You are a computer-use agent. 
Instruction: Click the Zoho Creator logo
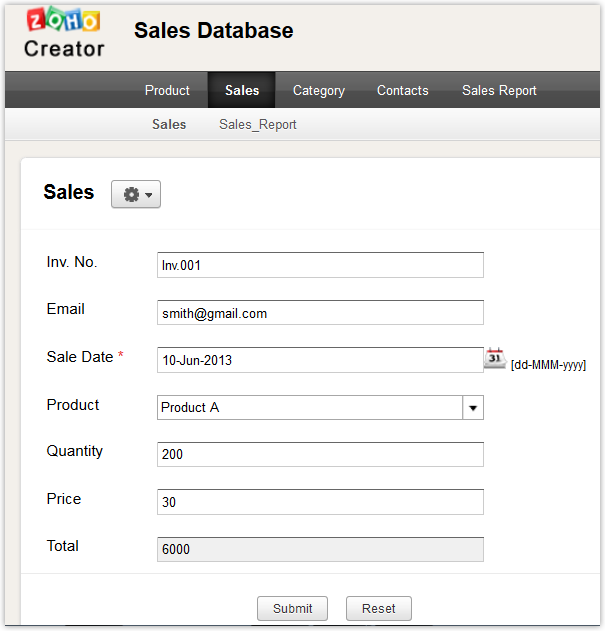tap(64, 33)
